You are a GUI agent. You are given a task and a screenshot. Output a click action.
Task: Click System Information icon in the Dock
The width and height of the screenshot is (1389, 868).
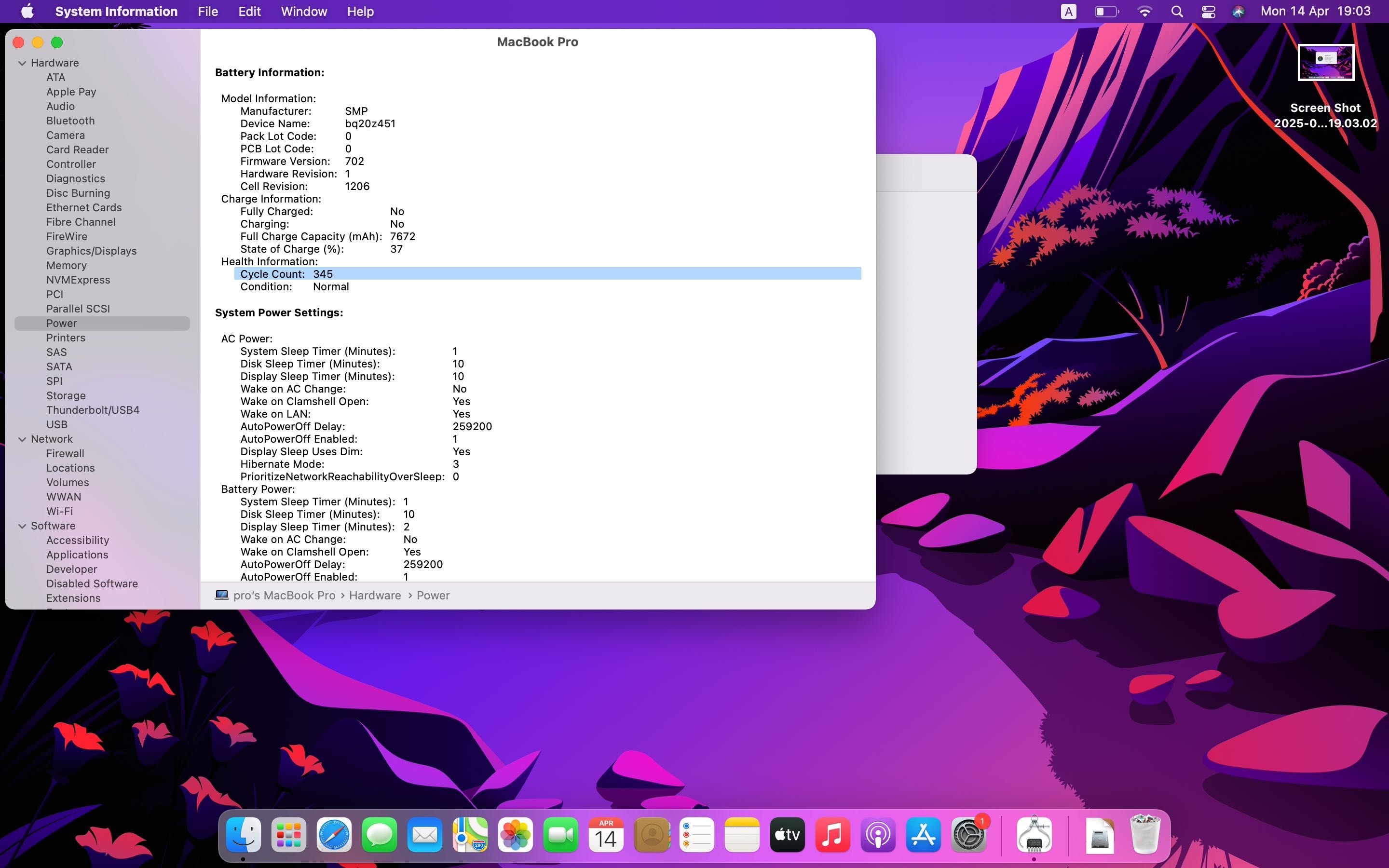[1035, 835]
